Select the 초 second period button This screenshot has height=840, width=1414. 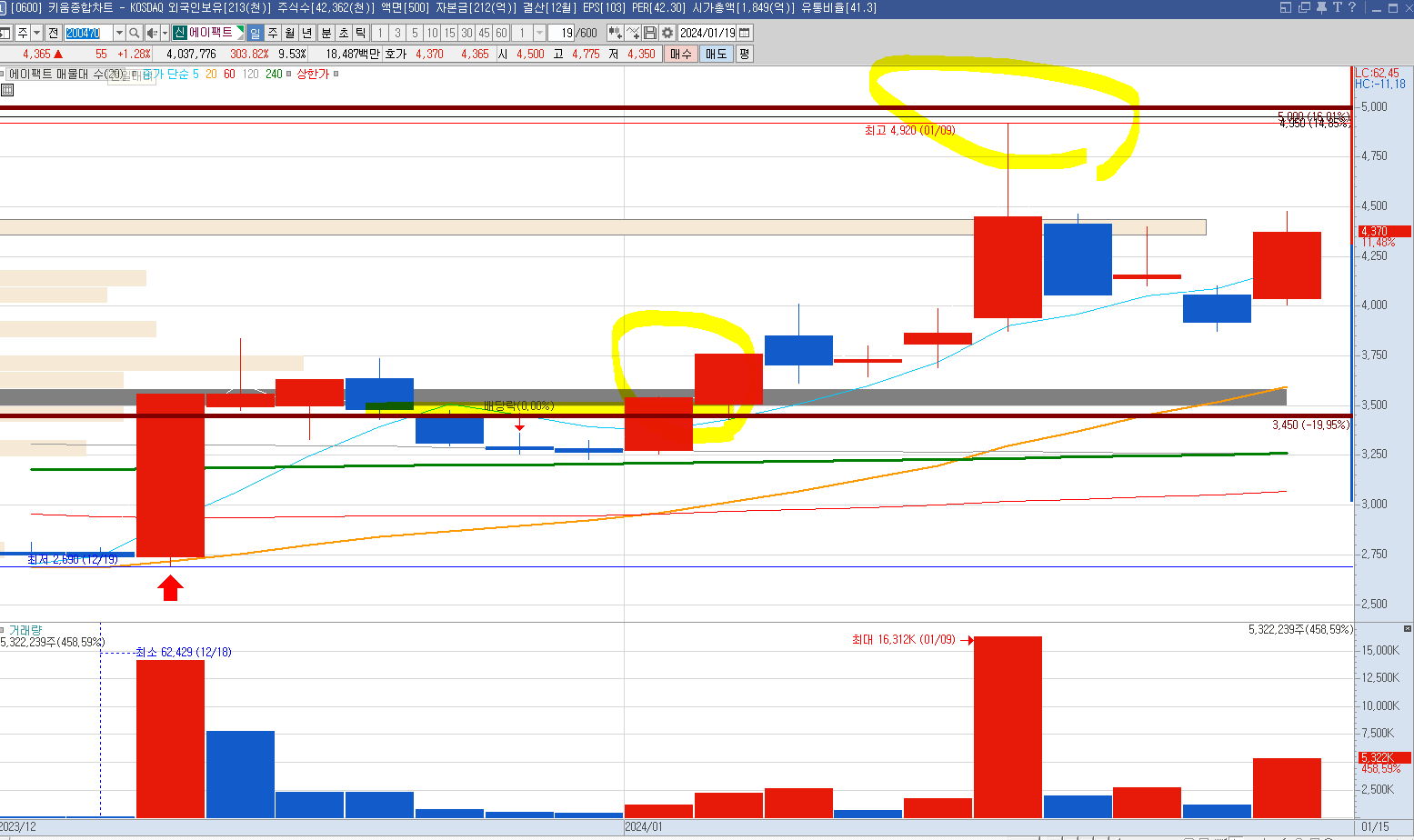344,33
